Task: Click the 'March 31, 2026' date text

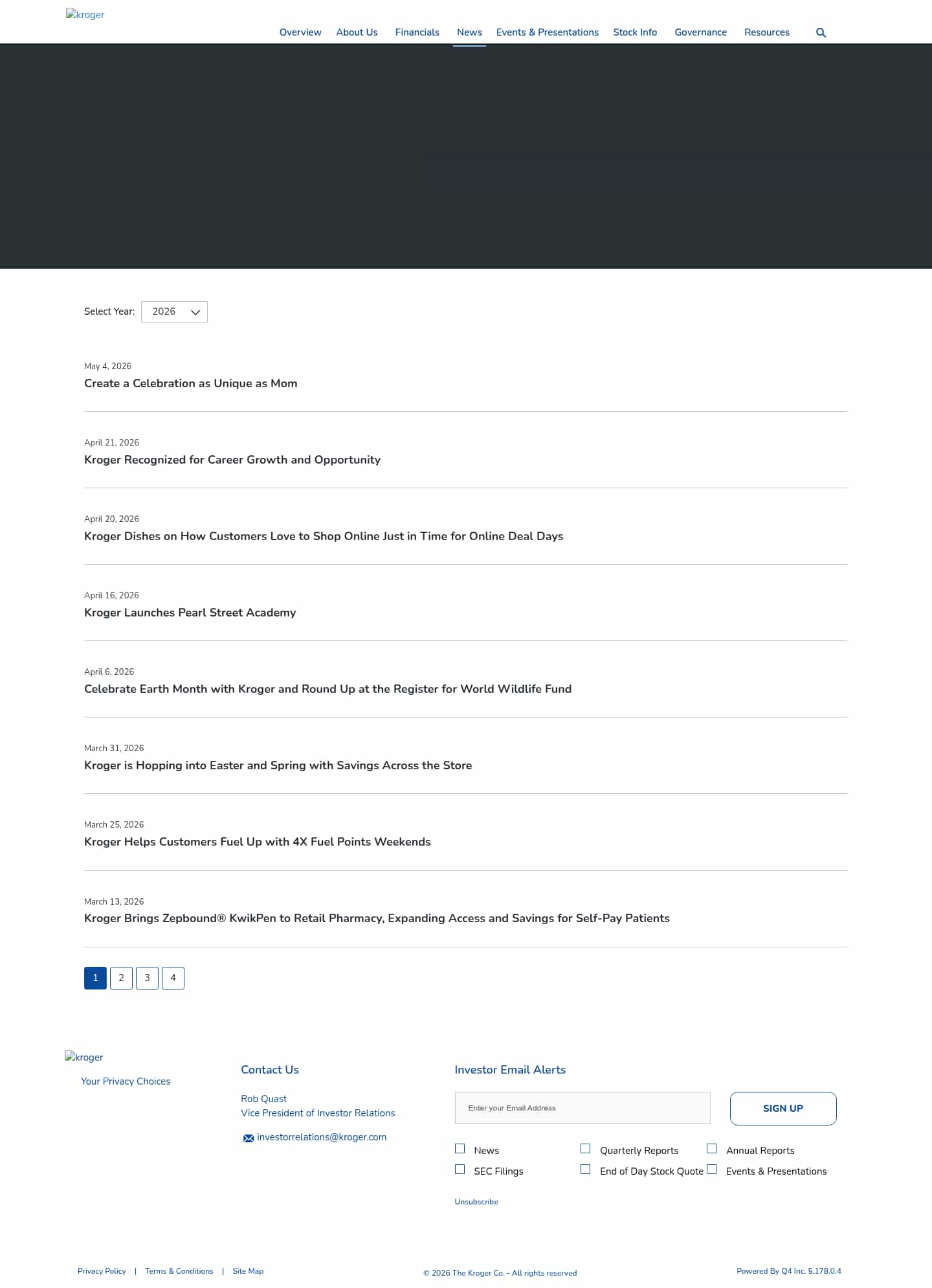Action: [x=114, y=749]
